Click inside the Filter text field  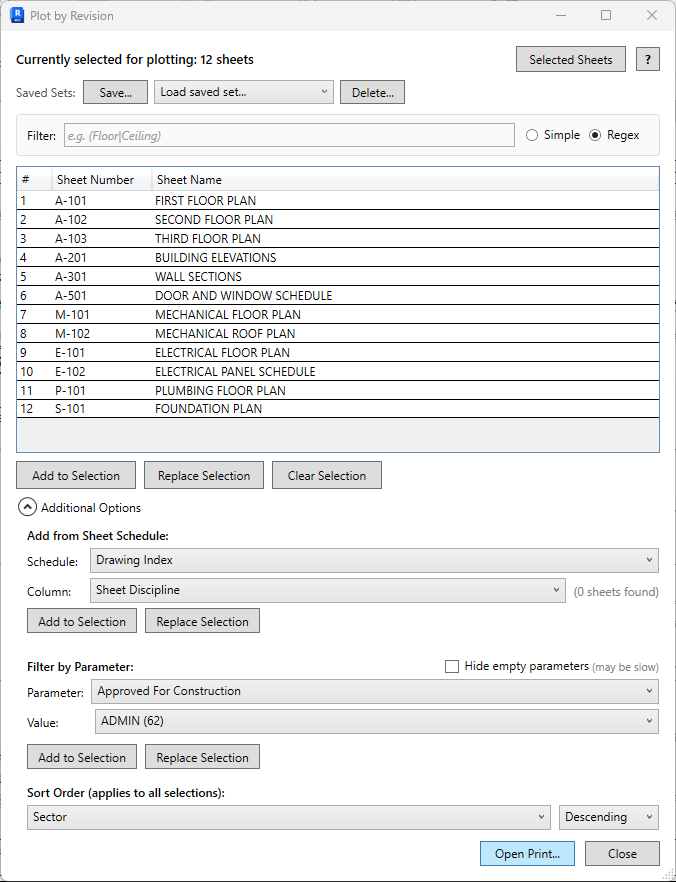tap(288, 135)
